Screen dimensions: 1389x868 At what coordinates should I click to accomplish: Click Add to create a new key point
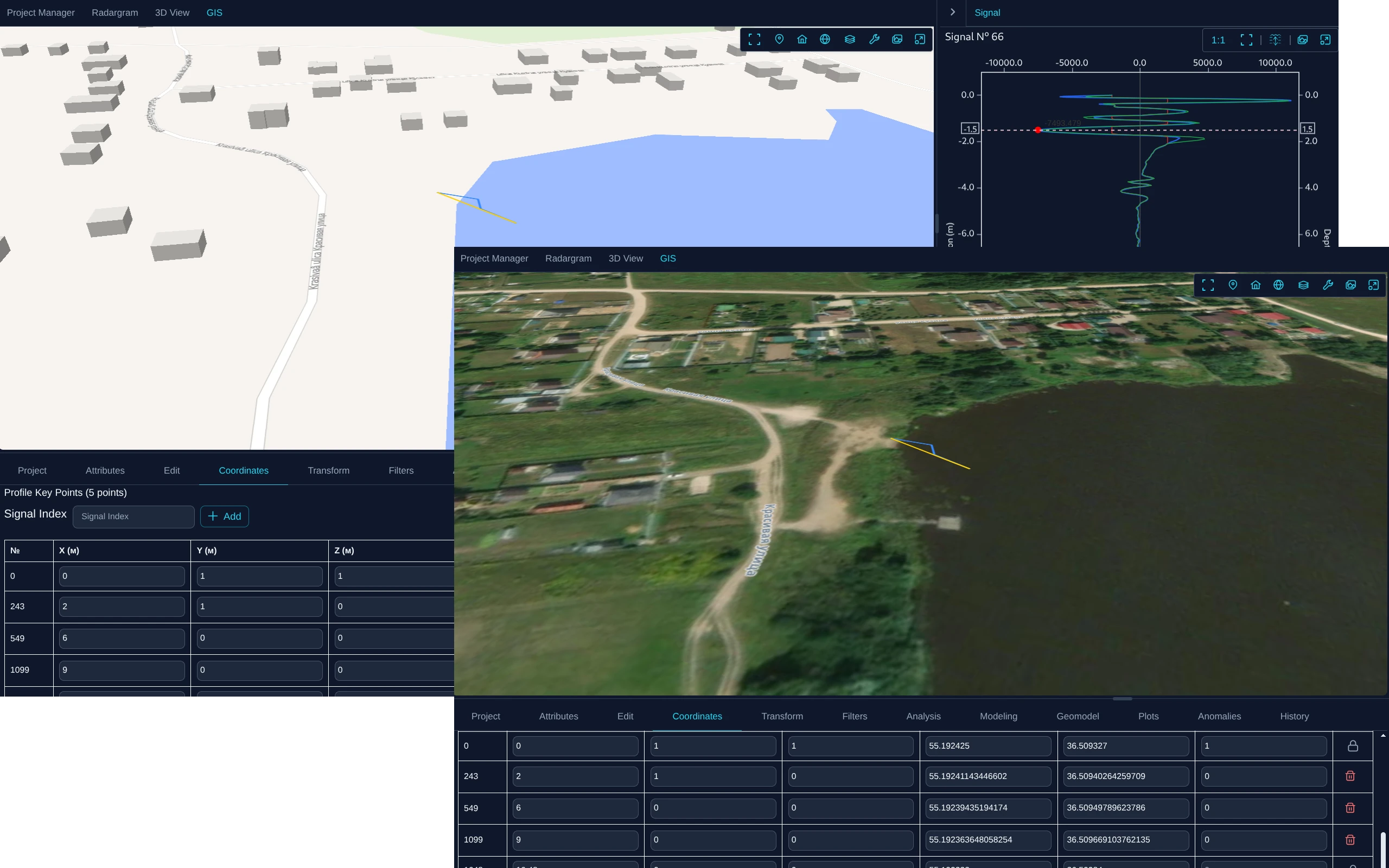point(224,516)
